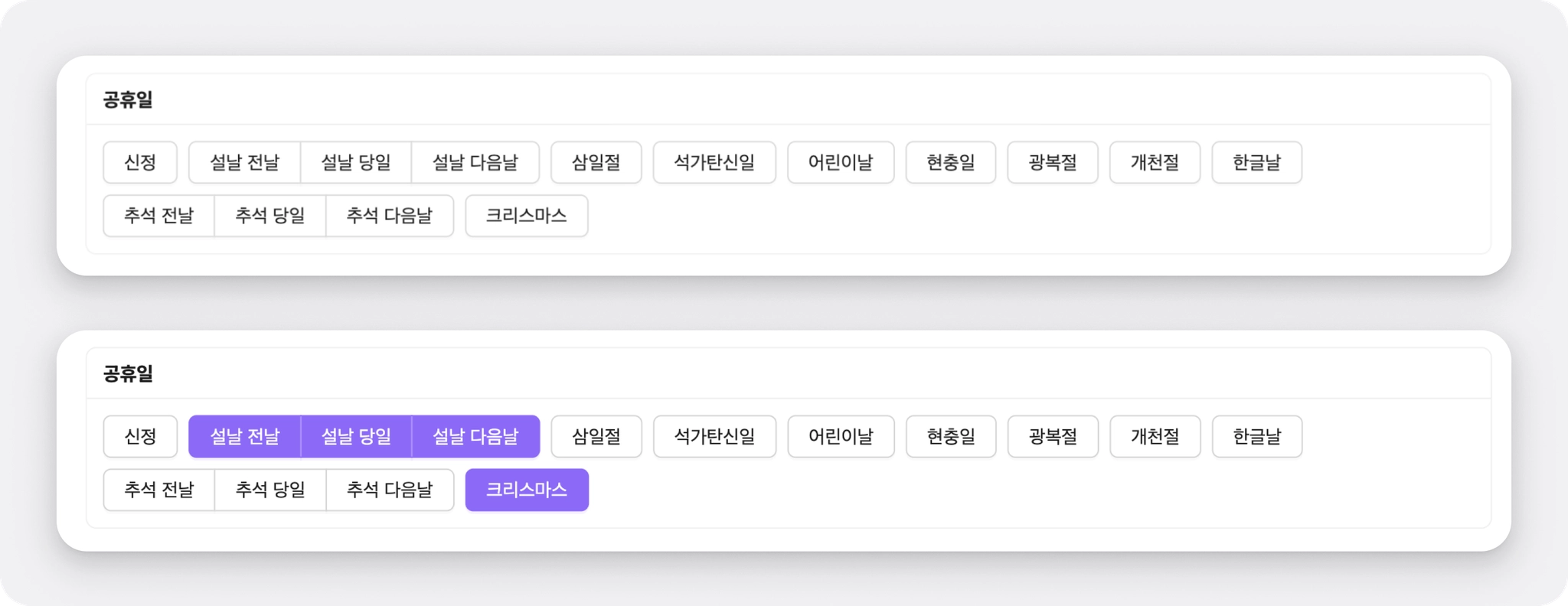The width and height of the screenshot is (1568, 606).
Task: Click the 공휴일 heading of the top panel
Action: (128, 99)
